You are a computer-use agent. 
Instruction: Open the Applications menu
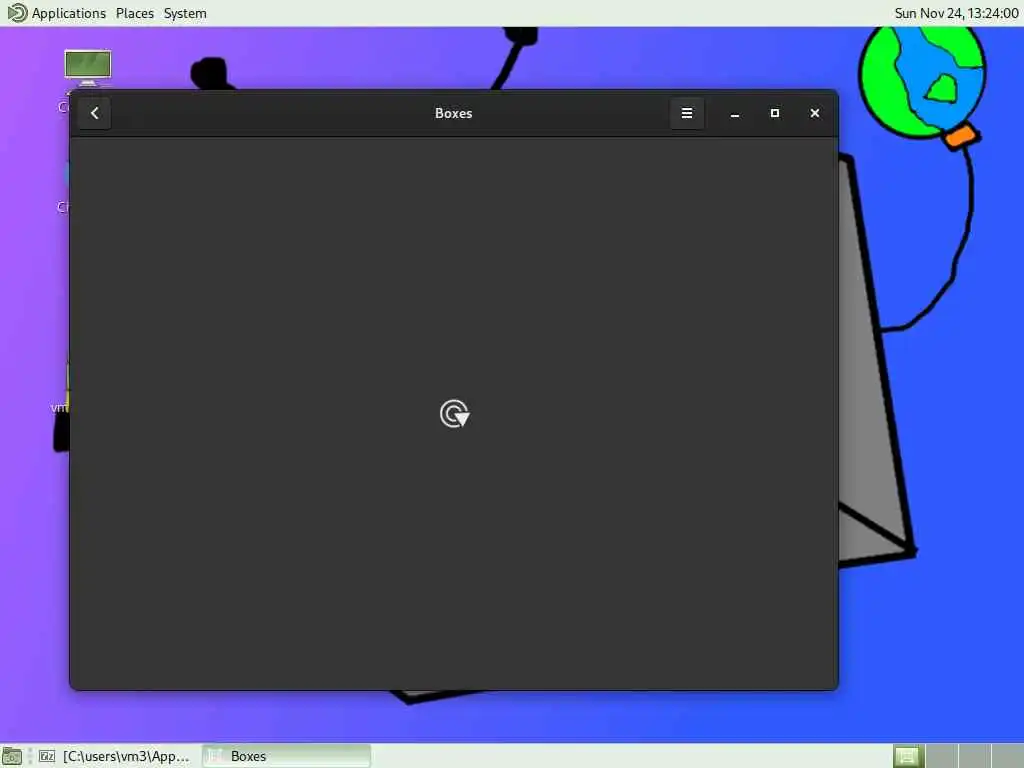coord(69,13)
